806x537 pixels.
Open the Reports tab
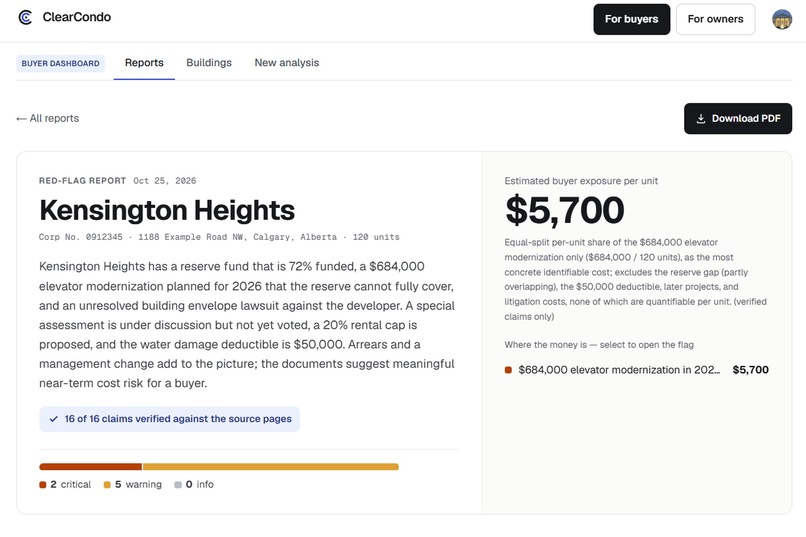tap(144, 63)
